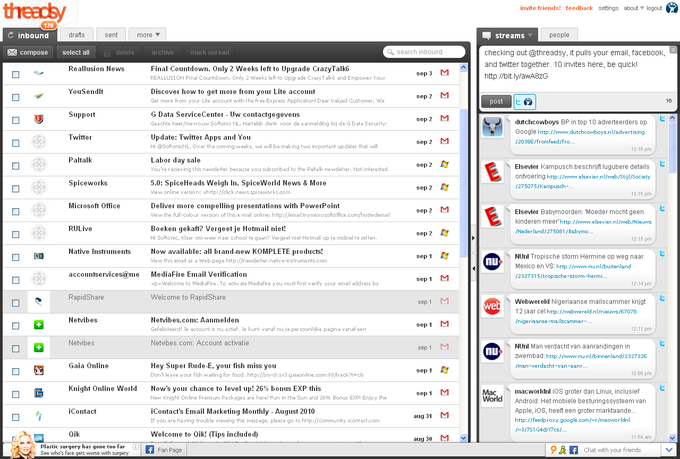Click the streams scrollbar up arrow
680x459 pixels.
click(x=672, y=118)
